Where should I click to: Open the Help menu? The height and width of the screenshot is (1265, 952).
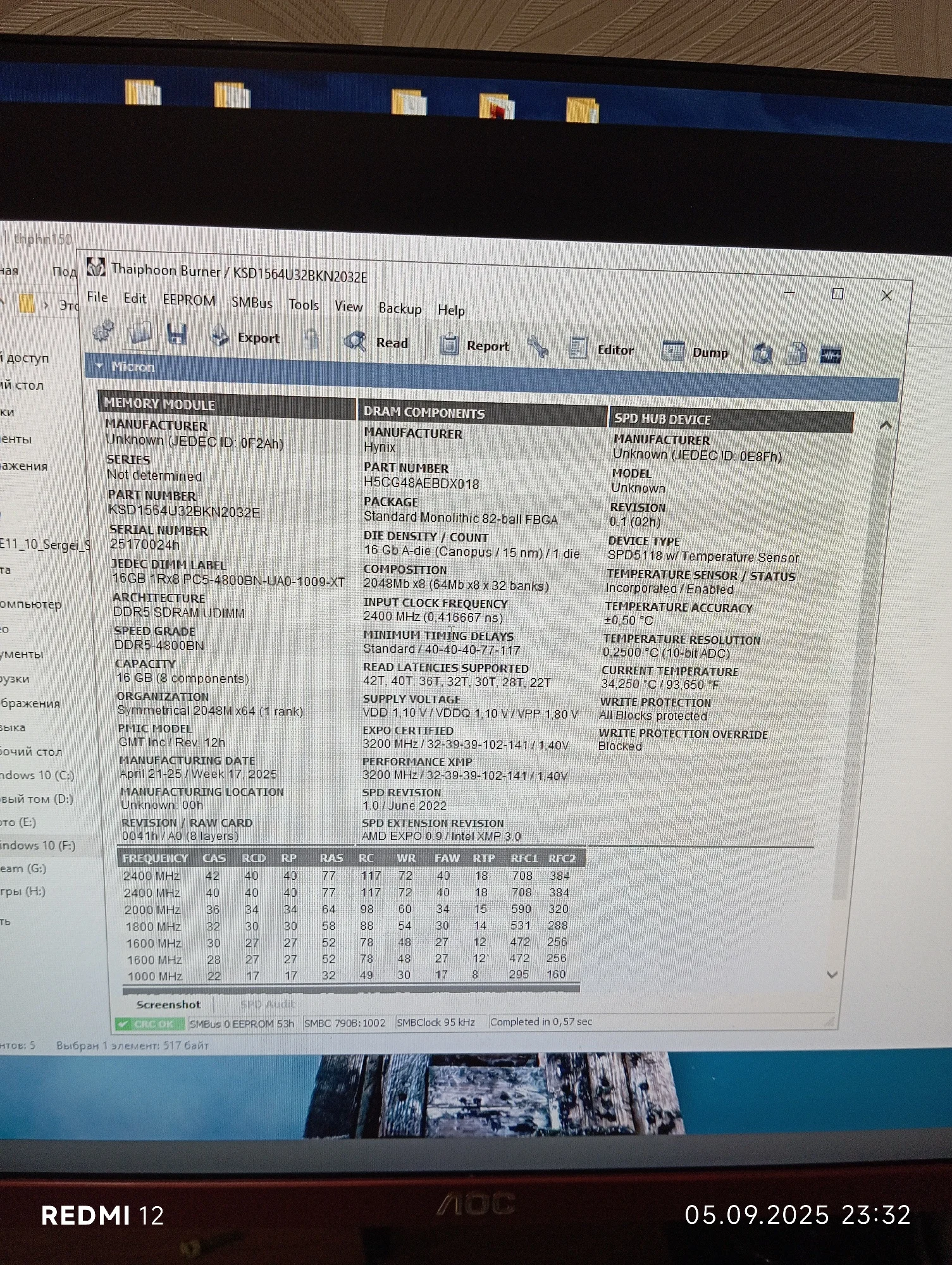(451, 311)
